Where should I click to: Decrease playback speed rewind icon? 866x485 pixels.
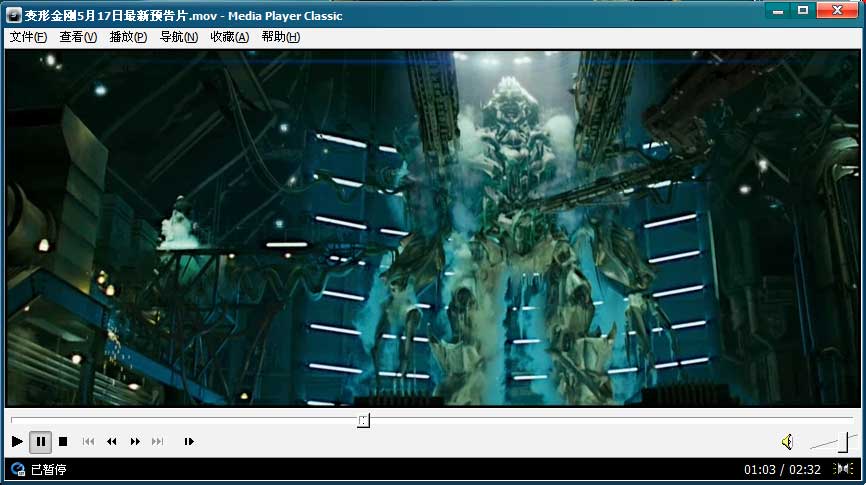point(112,441)
